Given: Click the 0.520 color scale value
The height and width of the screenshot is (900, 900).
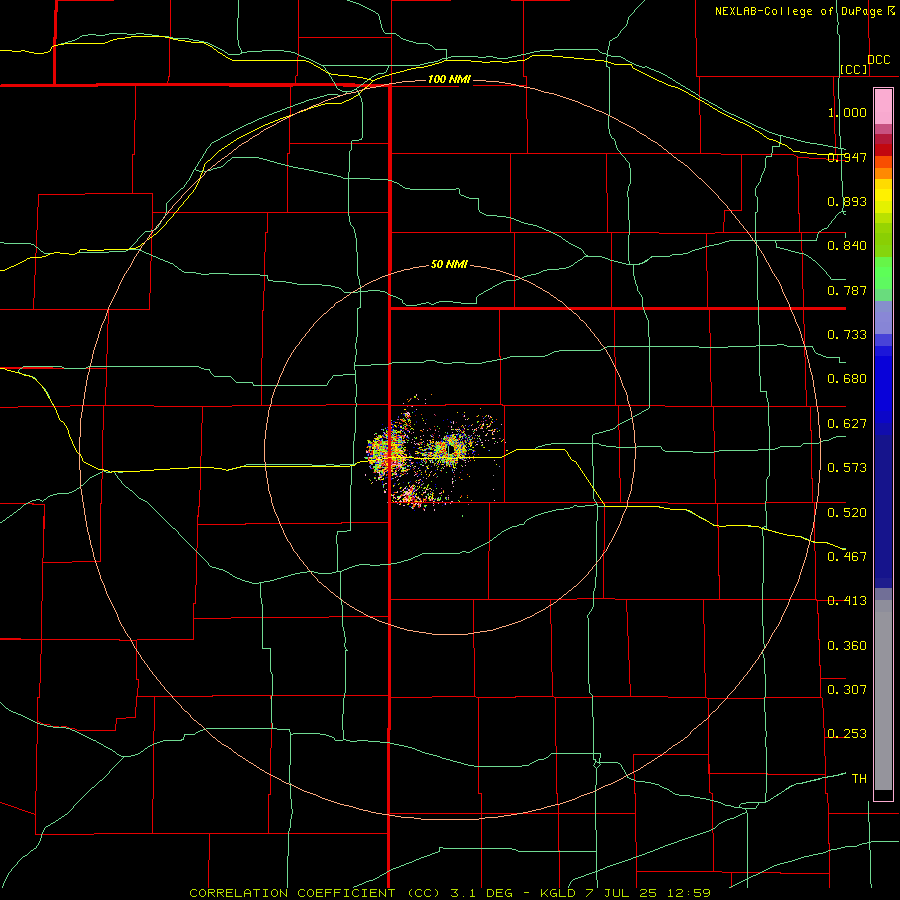Looking at the screenshot, I should pyautogui.click(x=847, y=513).
